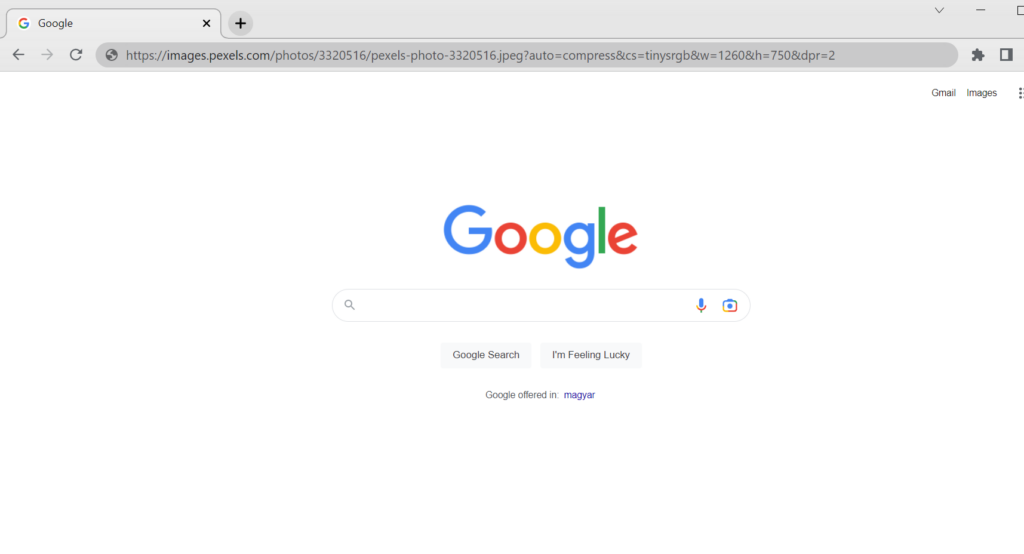Screen dimensions: 1024x554
Task: Open a new browser tab
Action: tap(240, 24)
